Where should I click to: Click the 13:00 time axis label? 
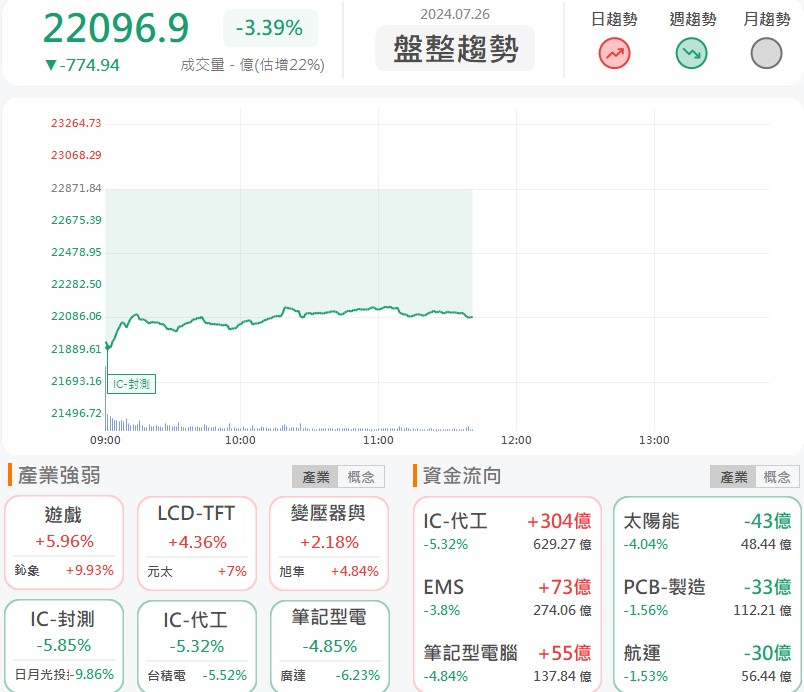coord(654,440)
